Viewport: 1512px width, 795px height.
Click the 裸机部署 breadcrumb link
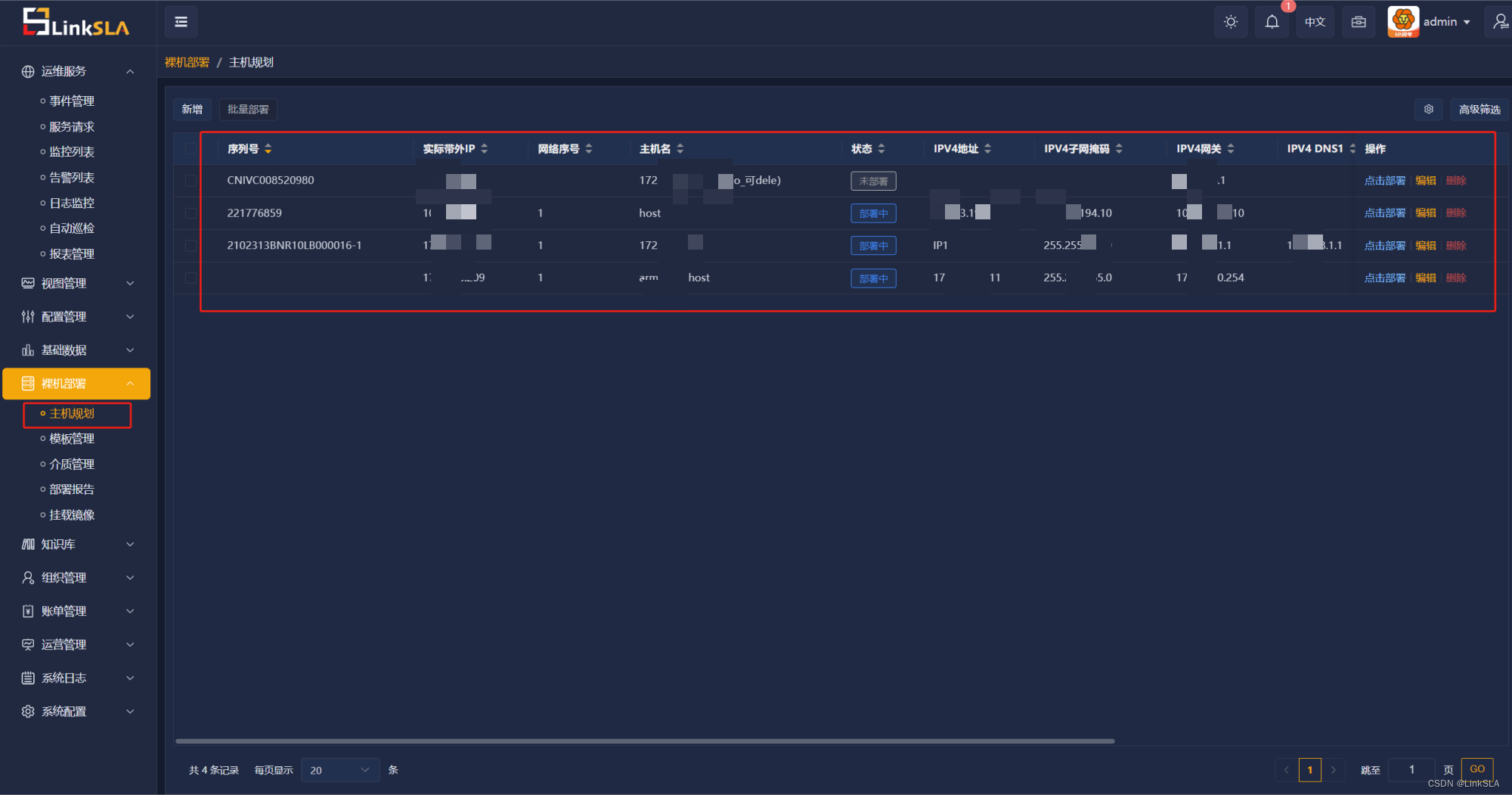coord(187,63)
